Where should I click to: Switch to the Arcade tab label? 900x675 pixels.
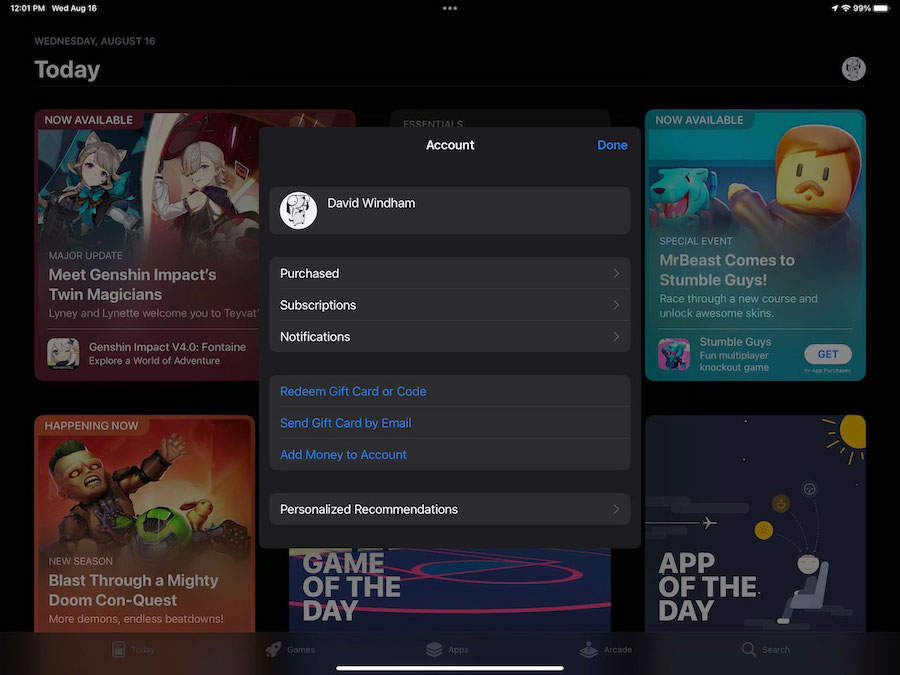pos(618,650)
